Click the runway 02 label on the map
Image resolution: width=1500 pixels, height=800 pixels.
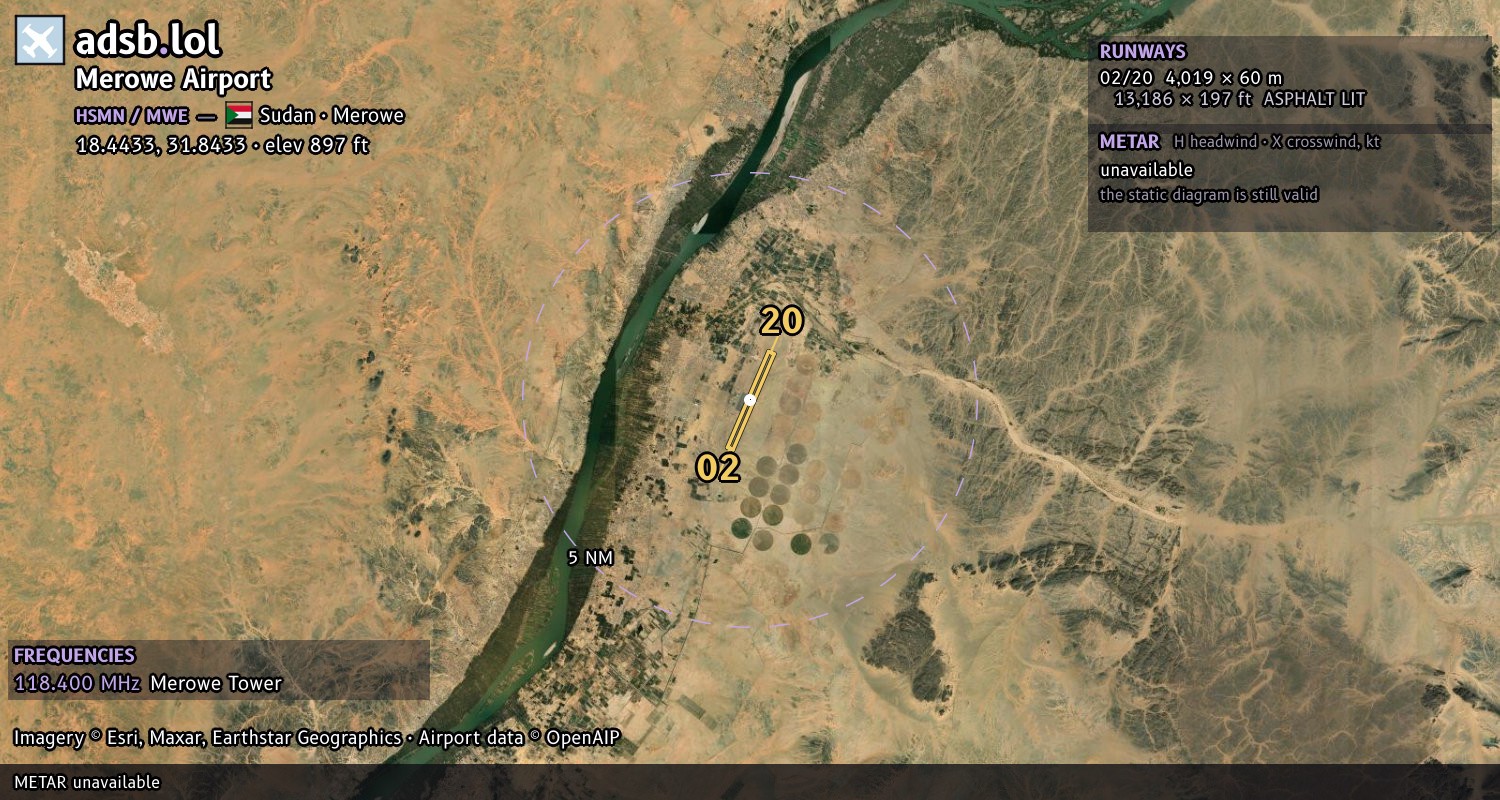tap(718, 467)
